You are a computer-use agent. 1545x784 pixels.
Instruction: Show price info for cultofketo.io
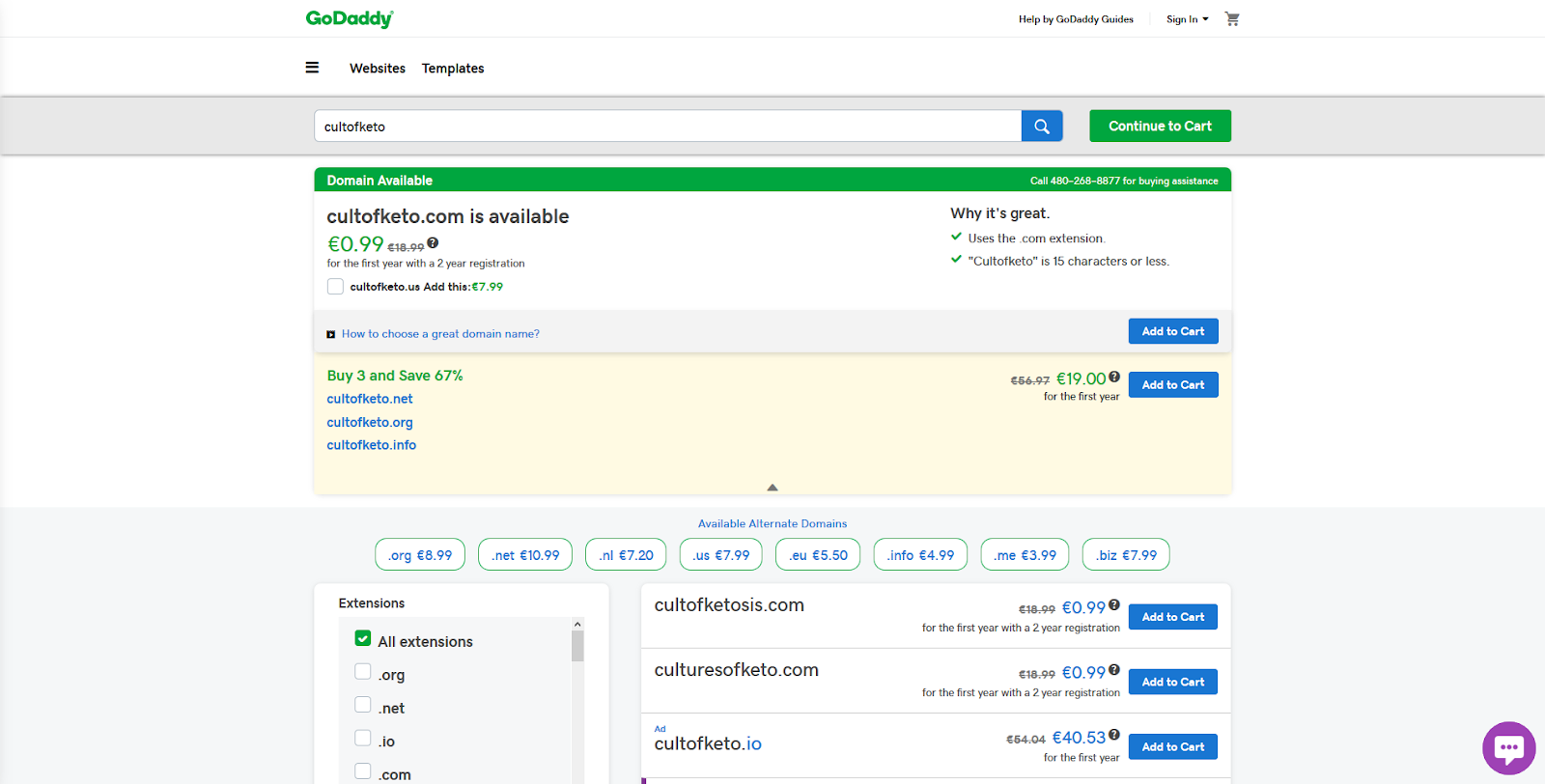[x=1114, y=735]
